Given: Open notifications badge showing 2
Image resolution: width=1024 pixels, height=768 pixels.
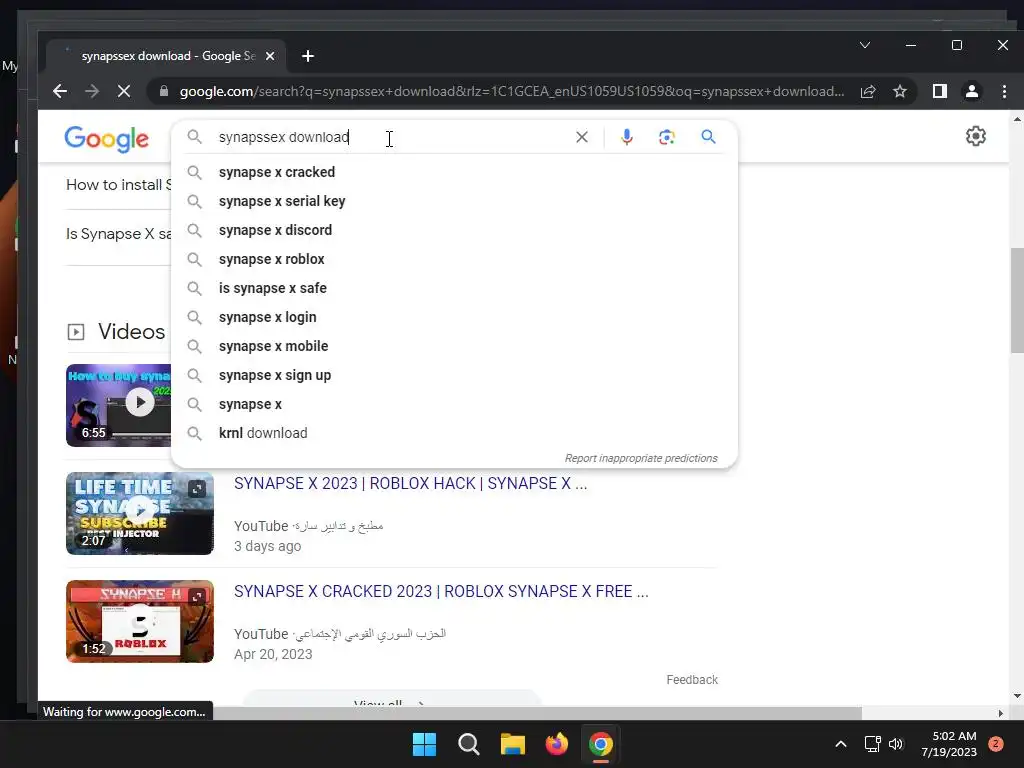Looking at the screenshot, I should (996, 744).
